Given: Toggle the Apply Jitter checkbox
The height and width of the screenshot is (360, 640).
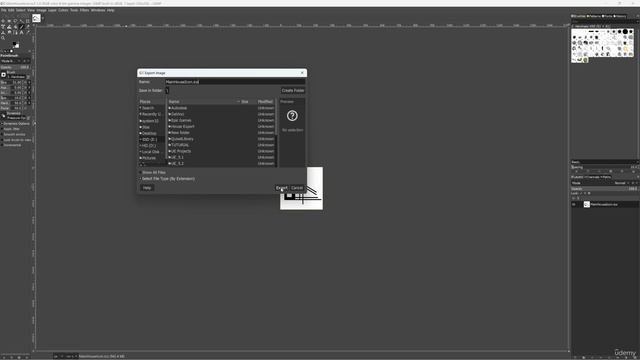Looking at the screenshot, I should (x=2, y=129).
